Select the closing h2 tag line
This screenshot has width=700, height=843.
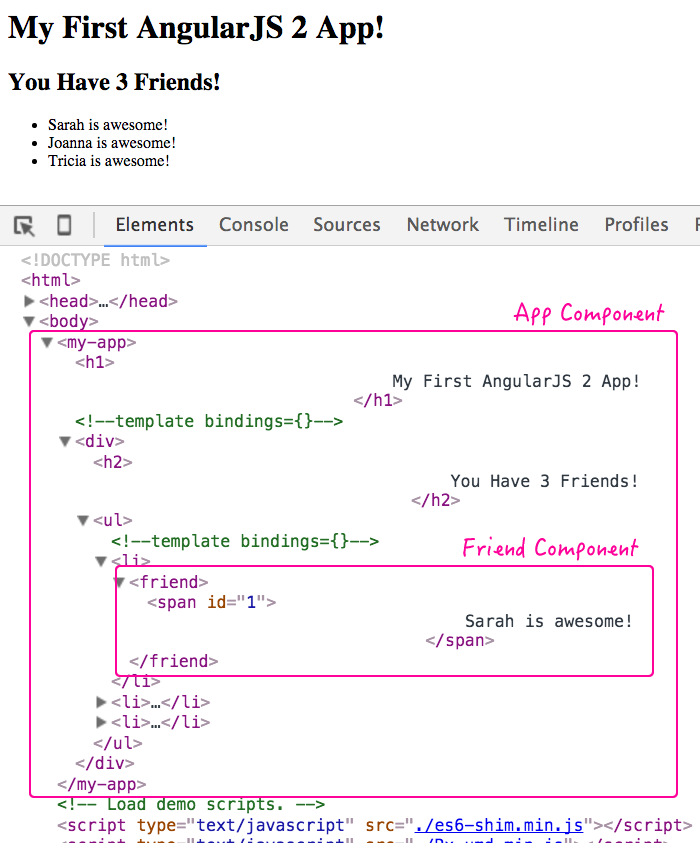pyautogui.click(x=436, y=501)
